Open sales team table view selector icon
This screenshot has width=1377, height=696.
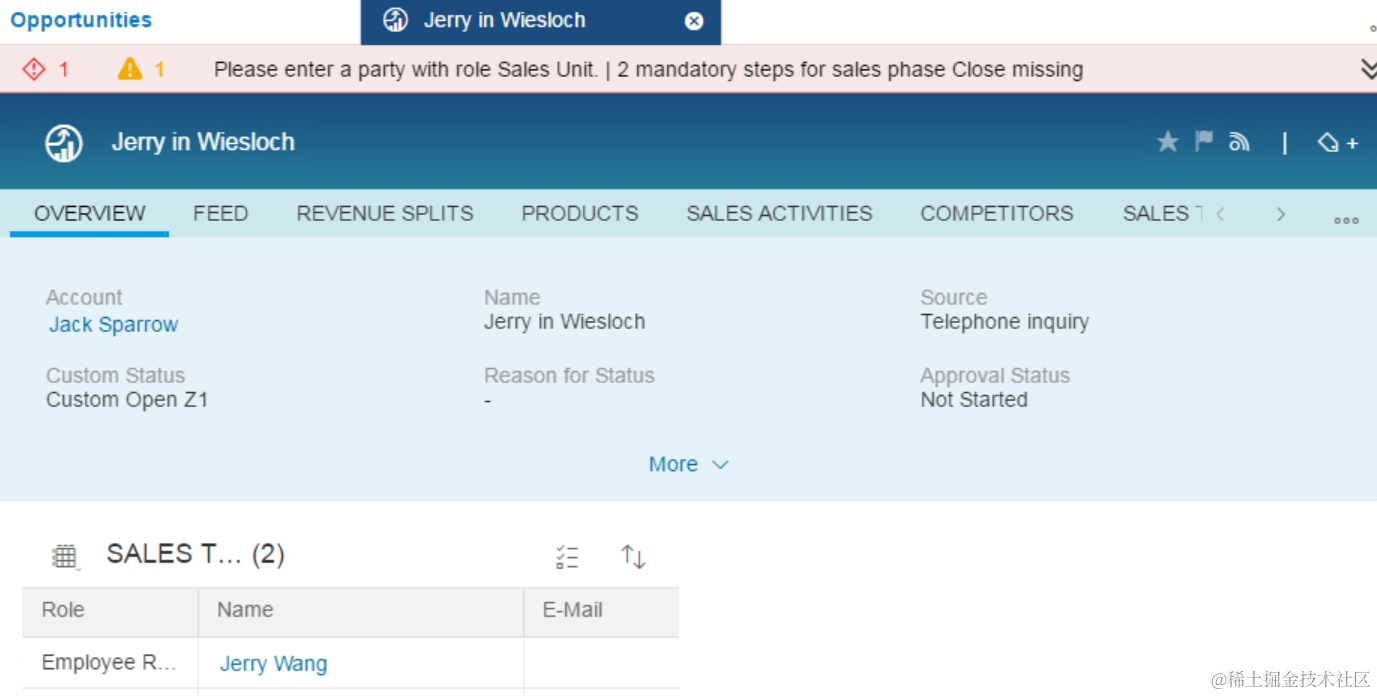click(65, 557)
